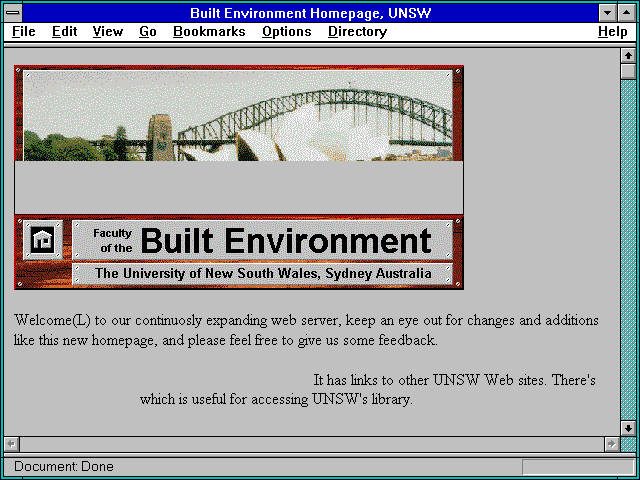The image size is (640, 480).
Task: Click the Built Environment title plate
Action: pos(262,240)
